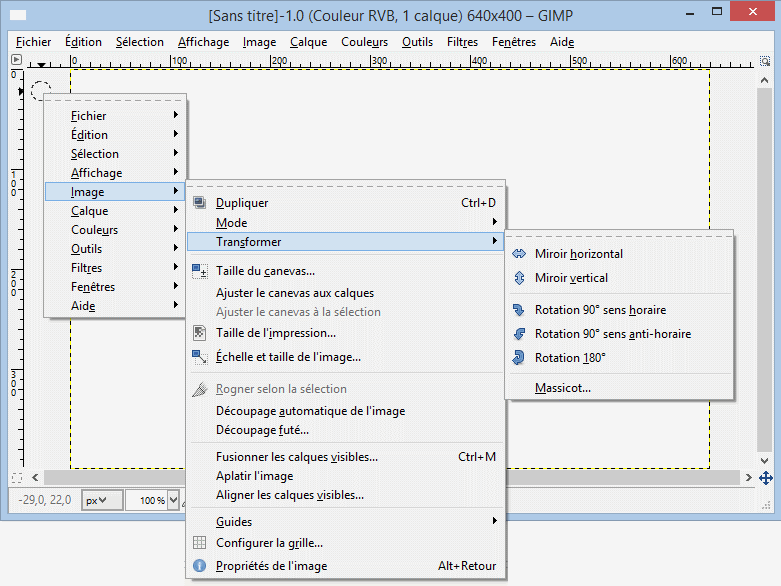Expand the Sélection submenu arrow in popup
781x586 pixels.
176,153
